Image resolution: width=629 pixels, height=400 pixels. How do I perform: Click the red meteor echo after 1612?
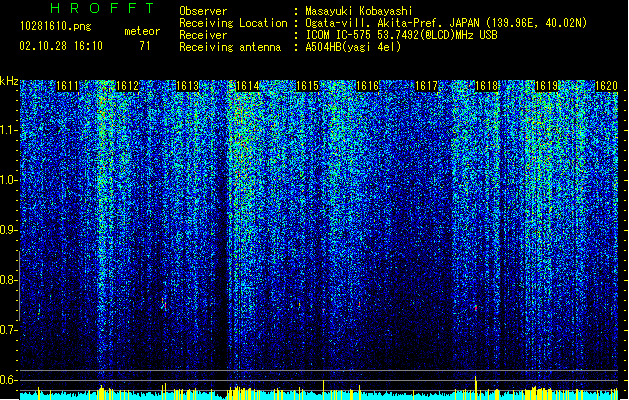coord(164,304)
